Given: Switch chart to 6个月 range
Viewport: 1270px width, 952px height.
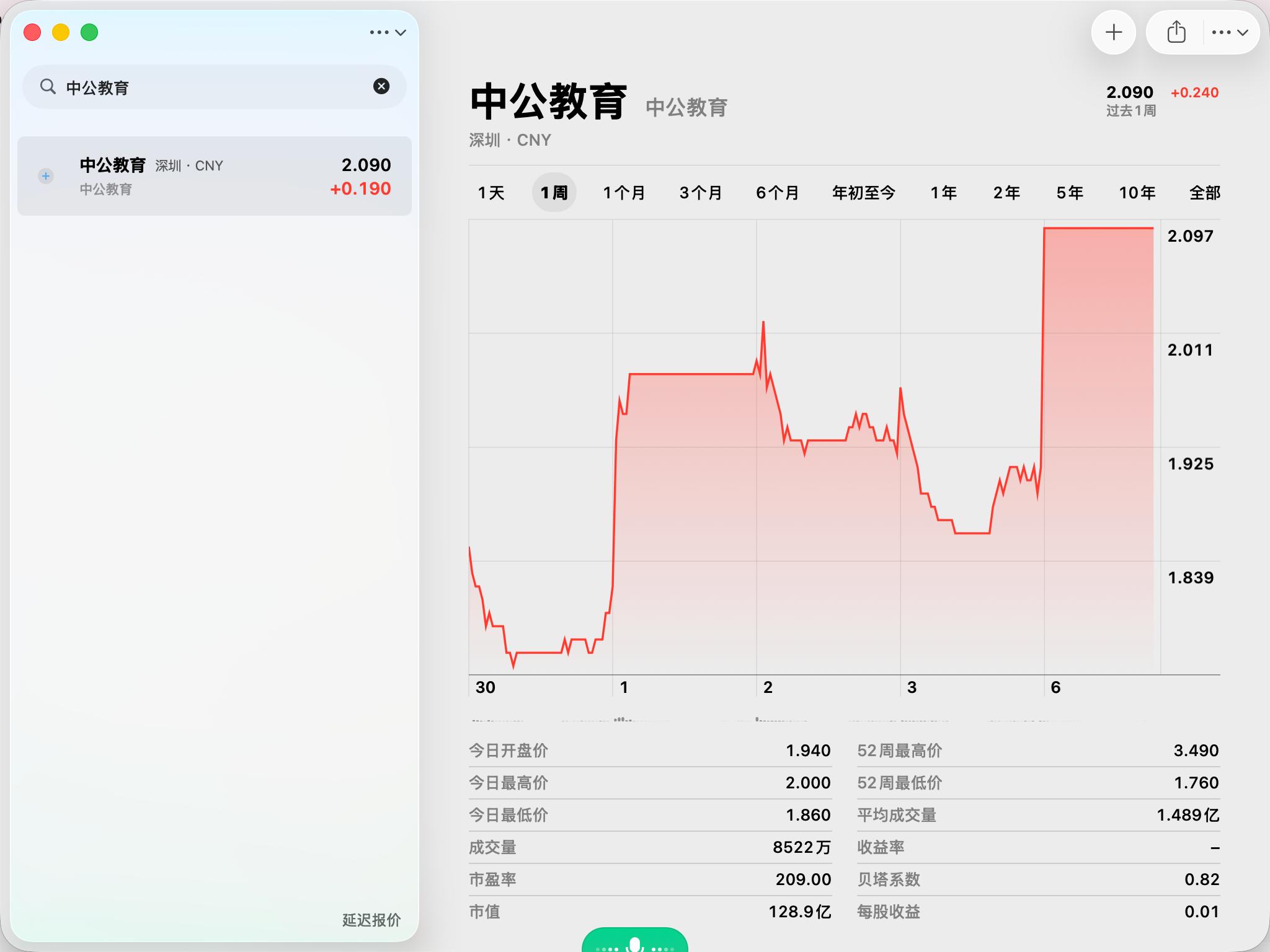Looking at the screenshot, I should (777, 193).
